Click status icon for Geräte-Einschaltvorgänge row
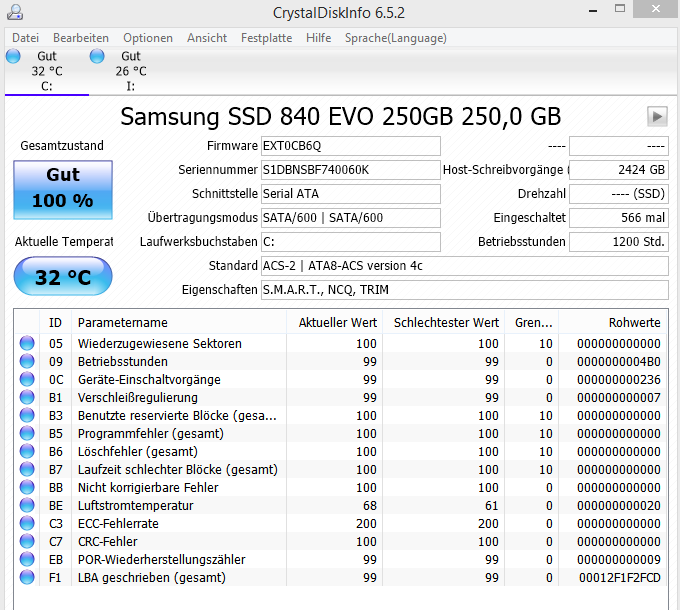The image size is (680, 610). click(x=27, y=379)
